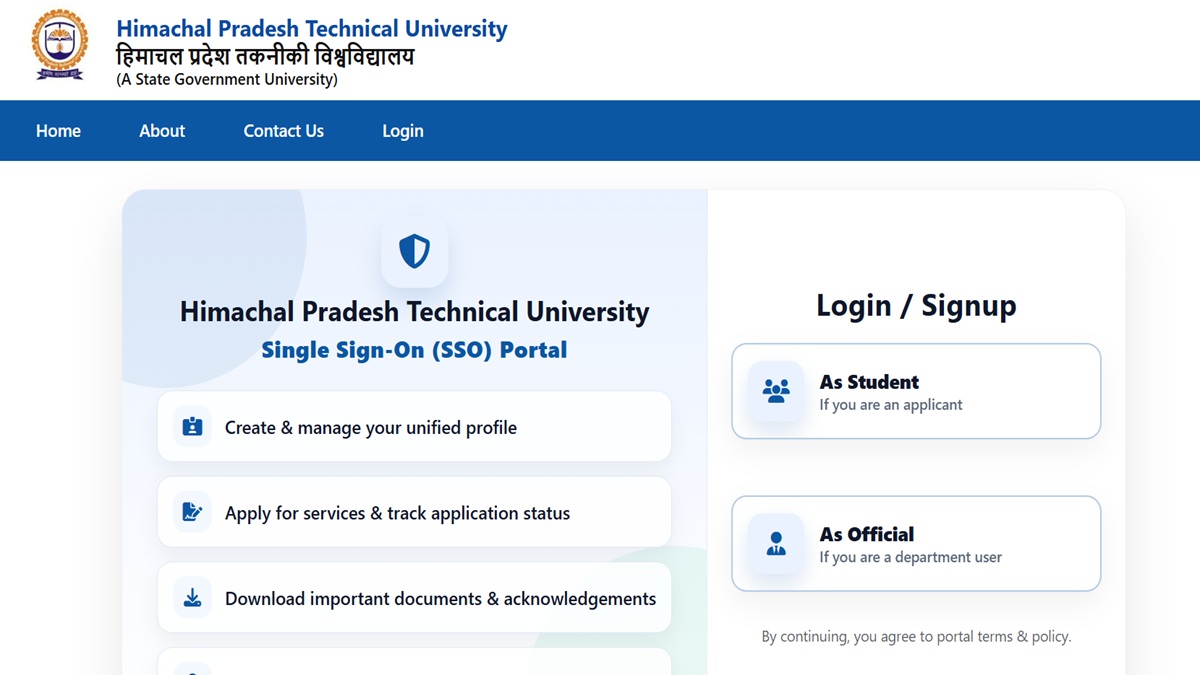Select the 'Download important documents & acknowledgements' card
The height and width of the screenshot is (675, 1200).
coord(414,598)
